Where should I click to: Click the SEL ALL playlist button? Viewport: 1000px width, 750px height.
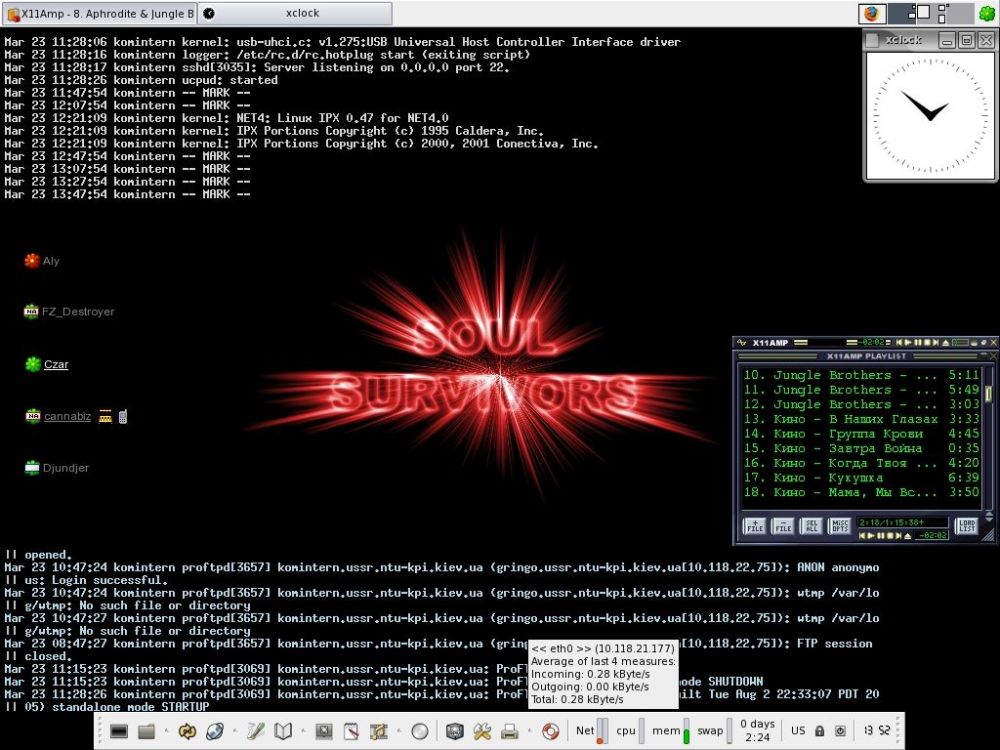click(811, 527)
